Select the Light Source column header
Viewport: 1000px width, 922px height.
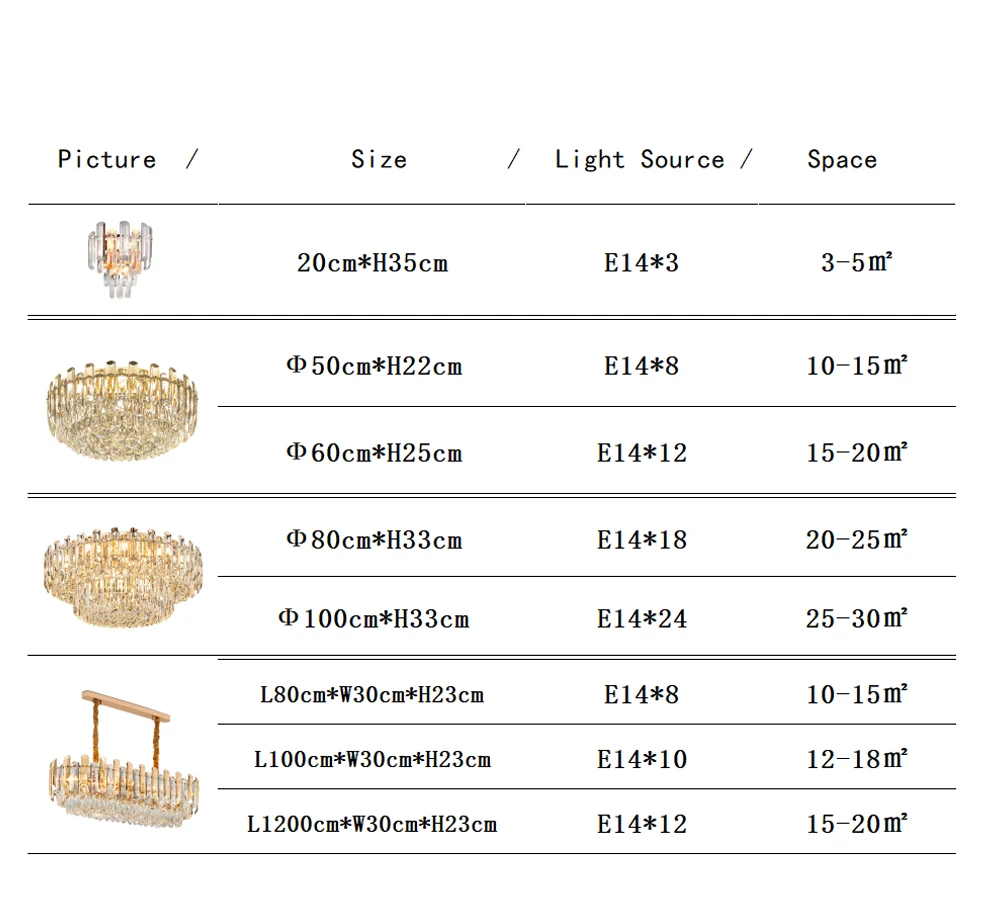[640, 159]
